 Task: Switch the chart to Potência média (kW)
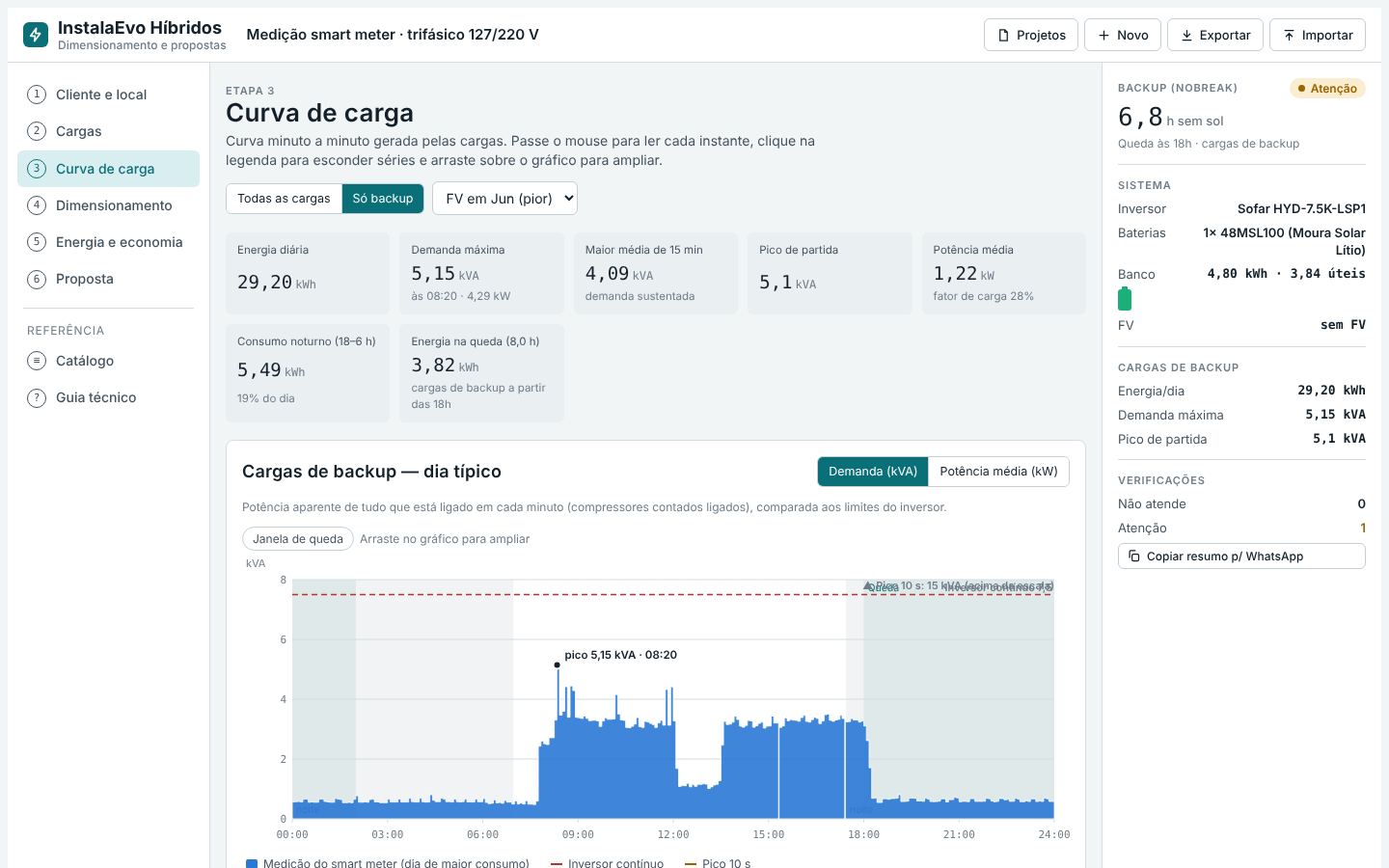click(x=998, y=472)
